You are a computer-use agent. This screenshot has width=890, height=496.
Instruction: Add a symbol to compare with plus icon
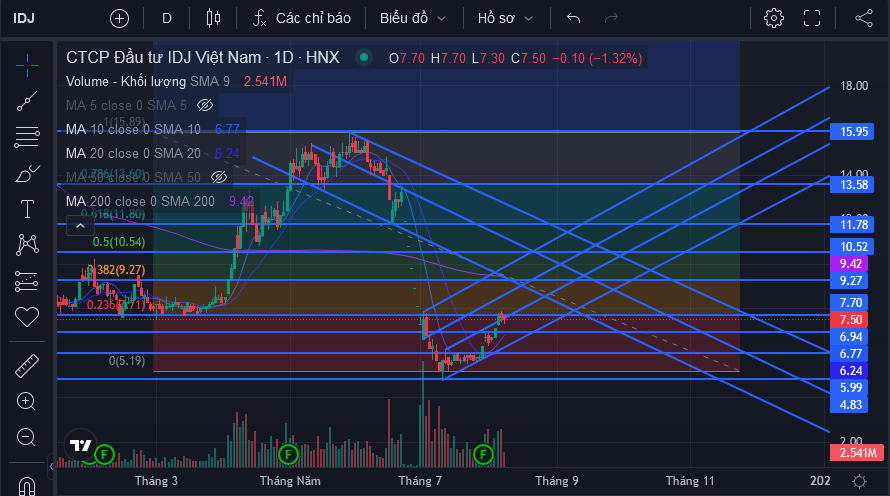119,19
